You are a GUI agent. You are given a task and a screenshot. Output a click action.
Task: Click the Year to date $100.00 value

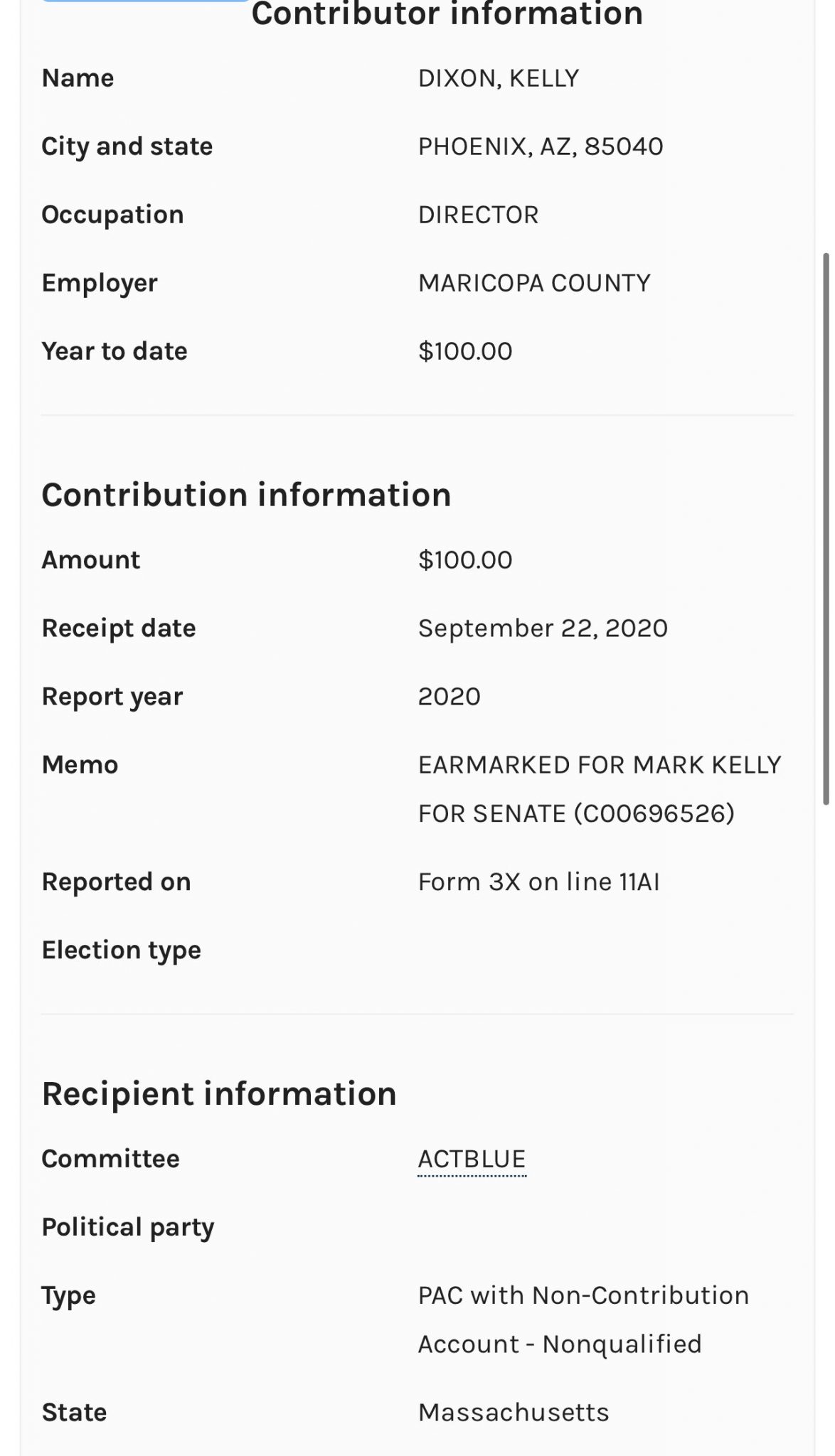point(465,351)
